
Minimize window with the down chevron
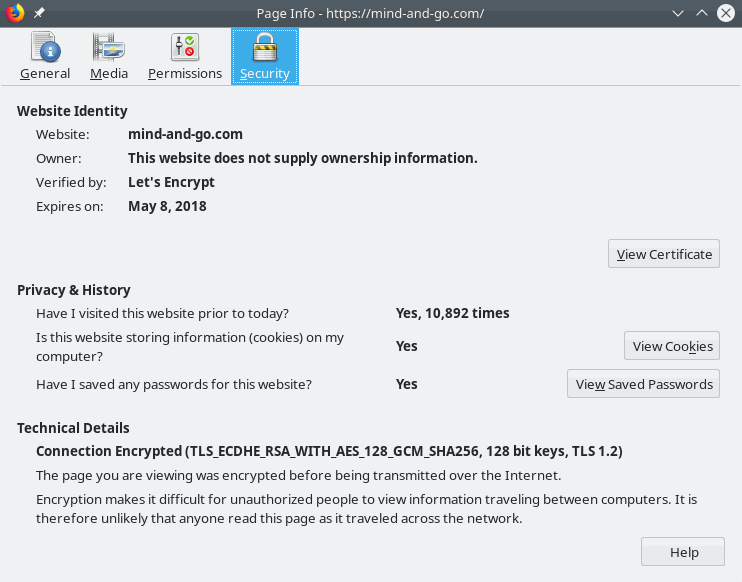678,13
